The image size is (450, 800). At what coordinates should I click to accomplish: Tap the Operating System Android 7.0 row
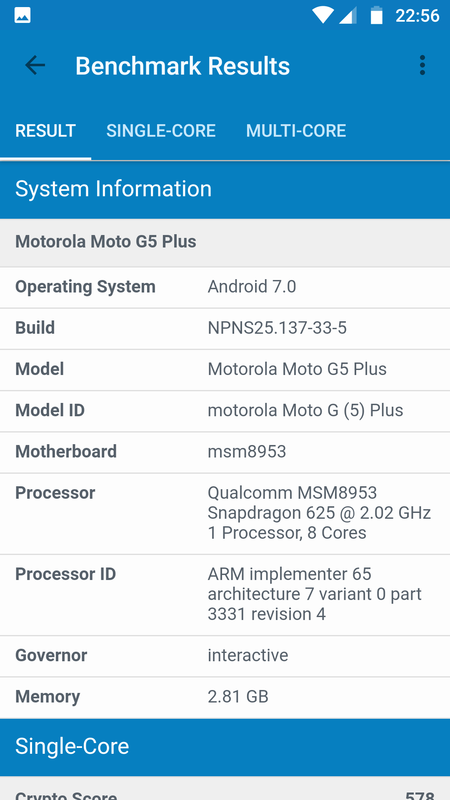[225, 287]
